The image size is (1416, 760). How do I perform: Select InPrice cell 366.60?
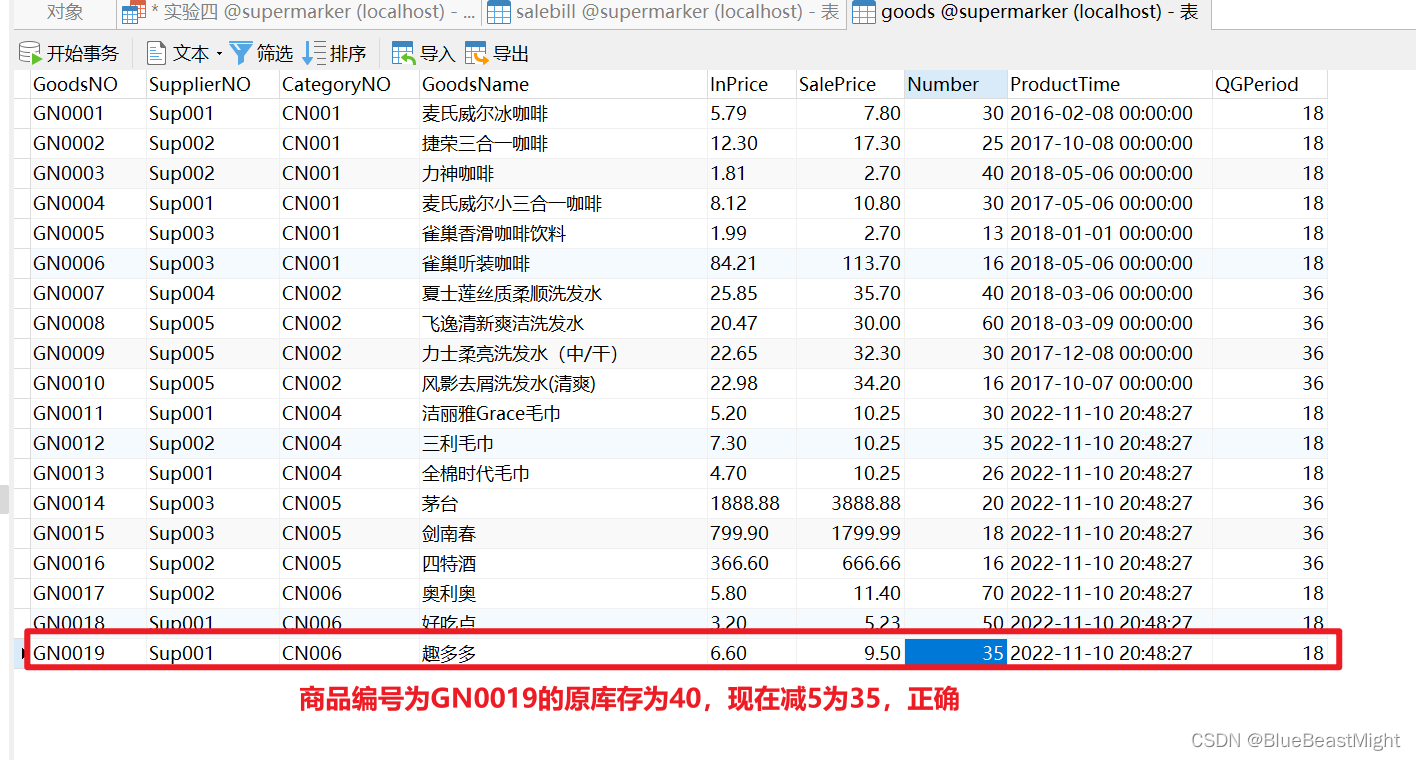point(751,563)
